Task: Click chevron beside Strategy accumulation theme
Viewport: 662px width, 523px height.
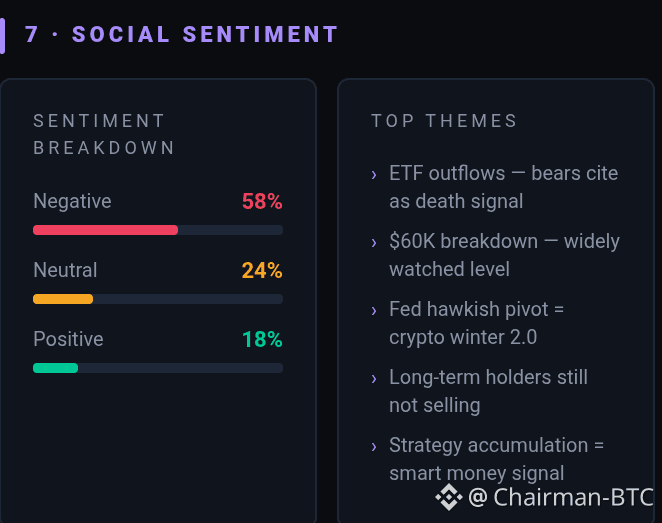Action: point(374,446)
